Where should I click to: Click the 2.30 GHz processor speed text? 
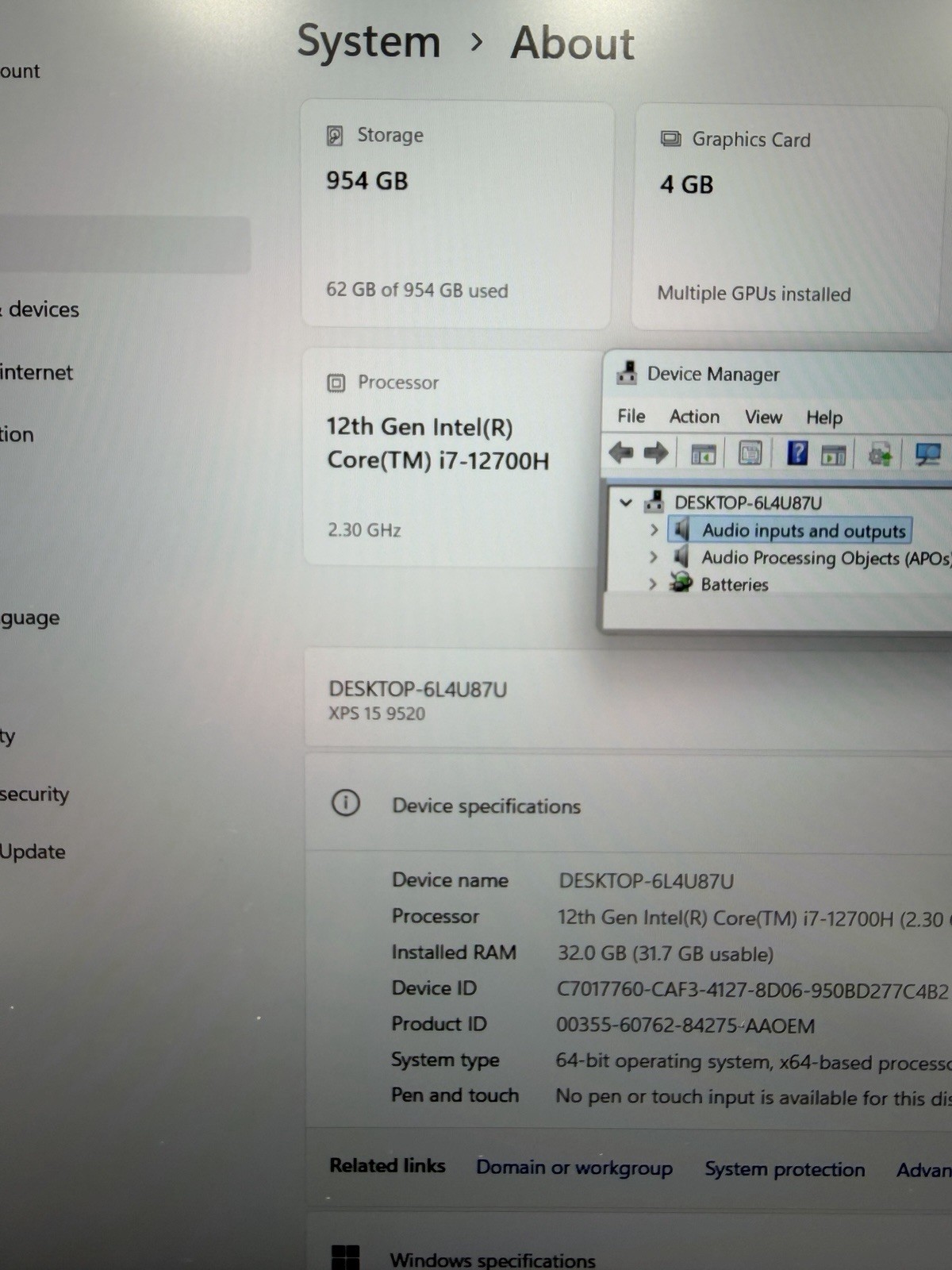pyautogui.click(x=364, y=529)
